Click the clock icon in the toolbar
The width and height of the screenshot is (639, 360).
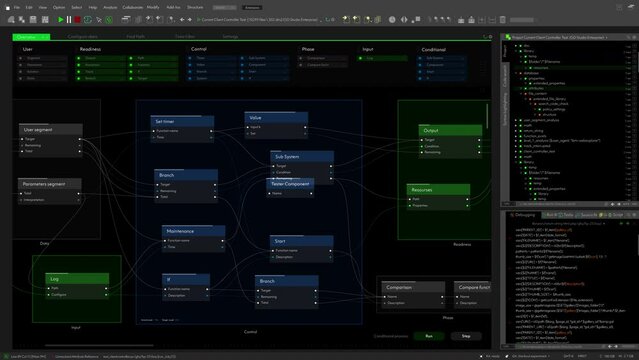point(392,19)
